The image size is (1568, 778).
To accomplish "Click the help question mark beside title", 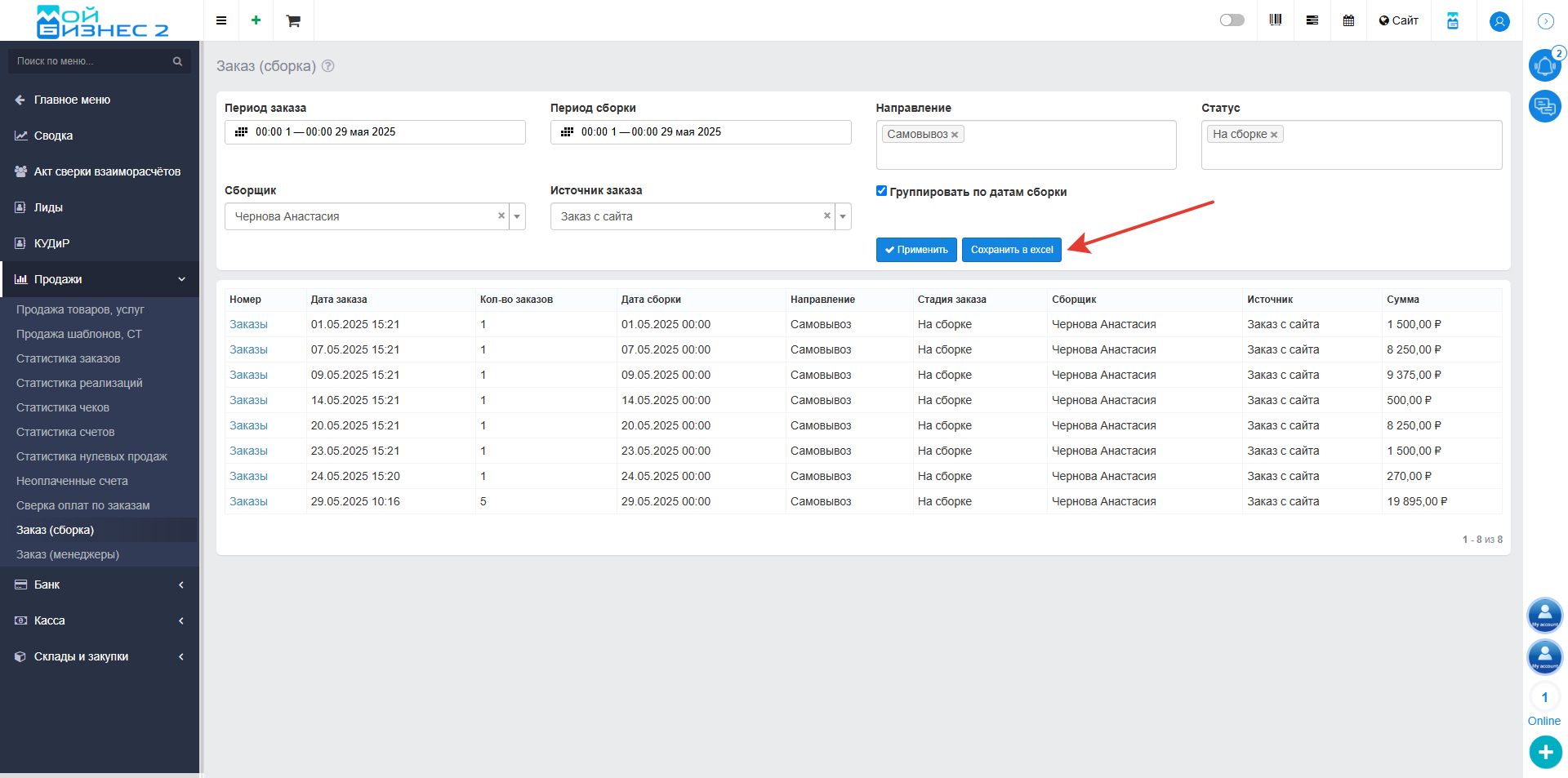I will (x=328, y=66).
